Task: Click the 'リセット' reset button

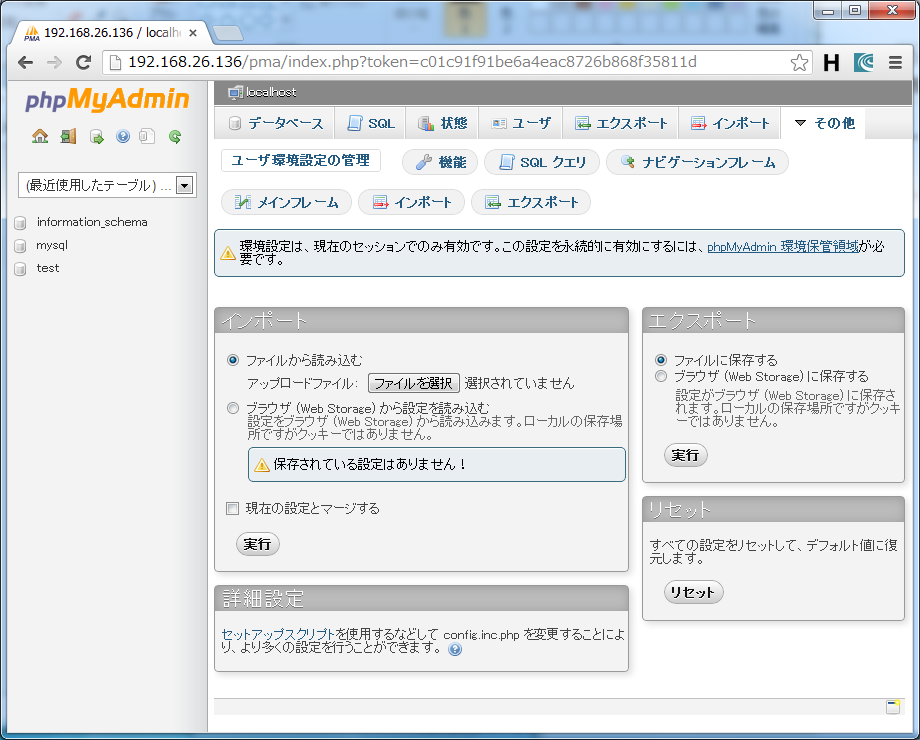Action: pyautogui.click(x=693, y=592)
